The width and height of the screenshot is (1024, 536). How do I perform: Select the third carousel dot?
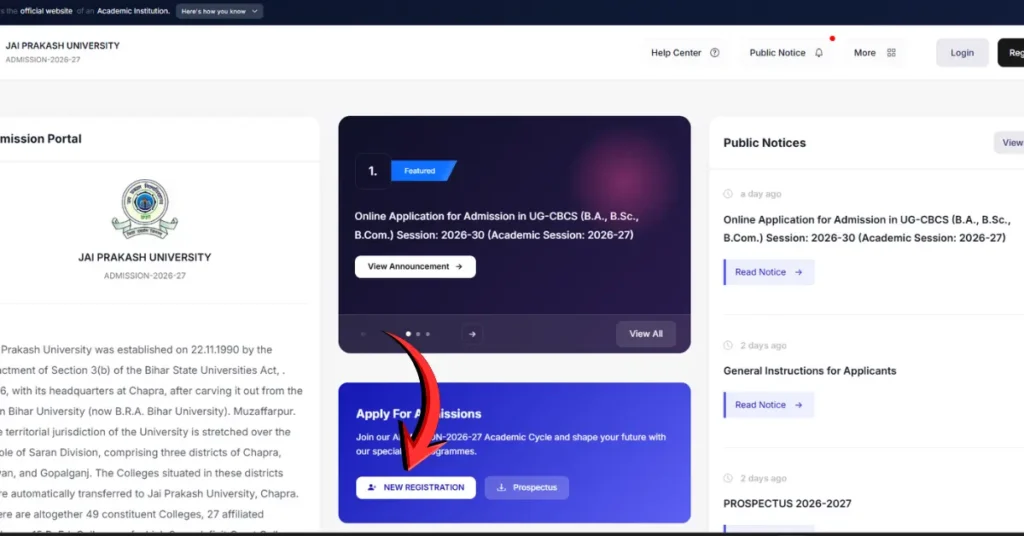click(x=428, y=334)
